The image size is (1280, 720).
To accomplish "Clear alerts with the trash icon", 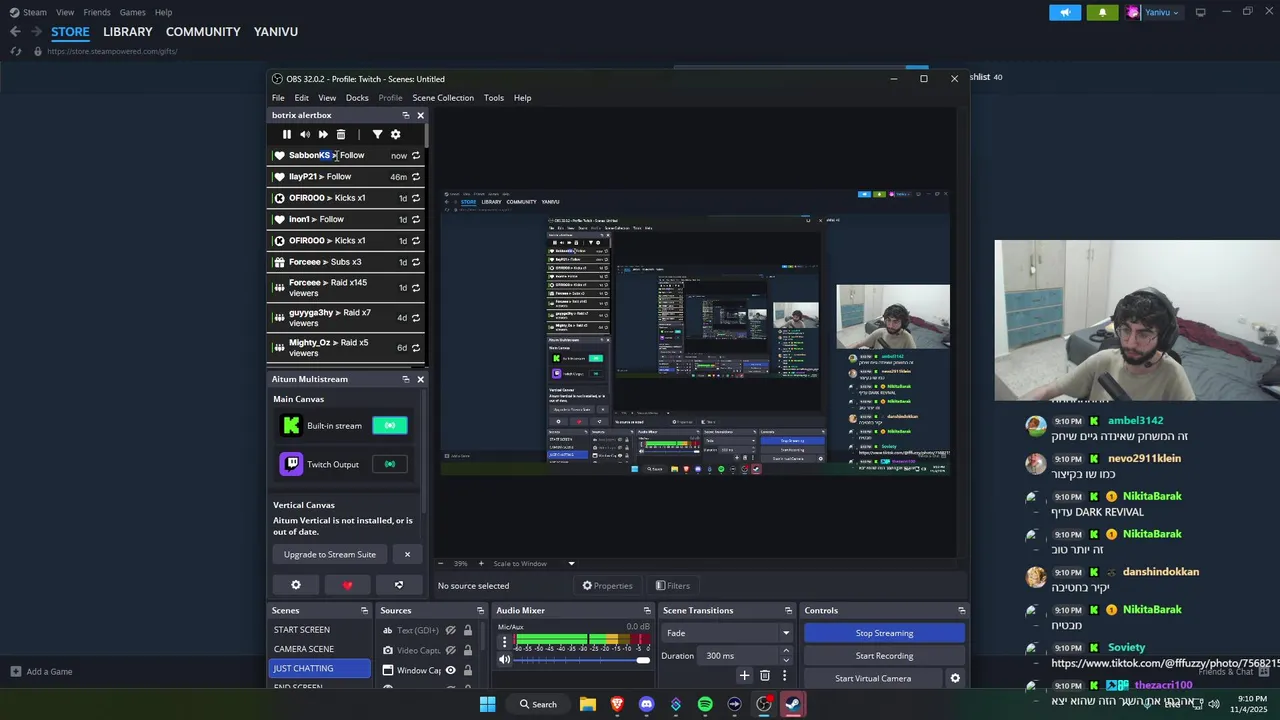I will click(341, 134).
